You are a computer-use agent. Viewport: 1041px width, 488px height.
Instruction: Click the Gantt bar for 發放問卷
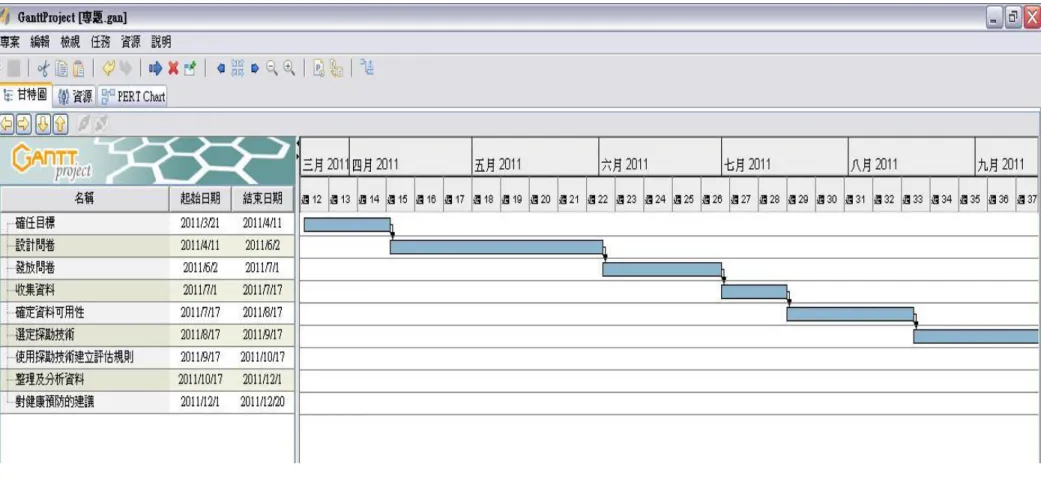click(x=662, y=269)
